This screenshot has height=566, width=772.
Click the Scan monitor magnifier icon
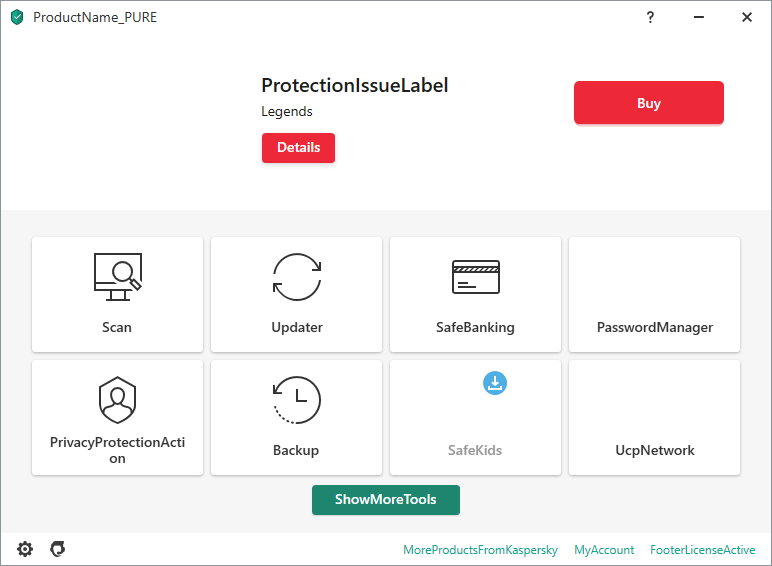(x=117, y=276)
